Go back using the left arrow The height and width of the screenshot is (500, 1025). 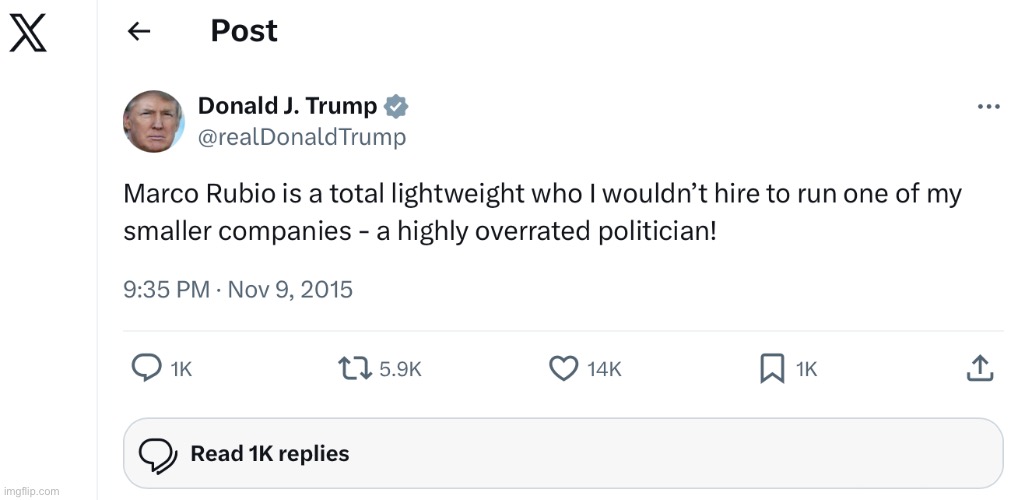(139, 32)
